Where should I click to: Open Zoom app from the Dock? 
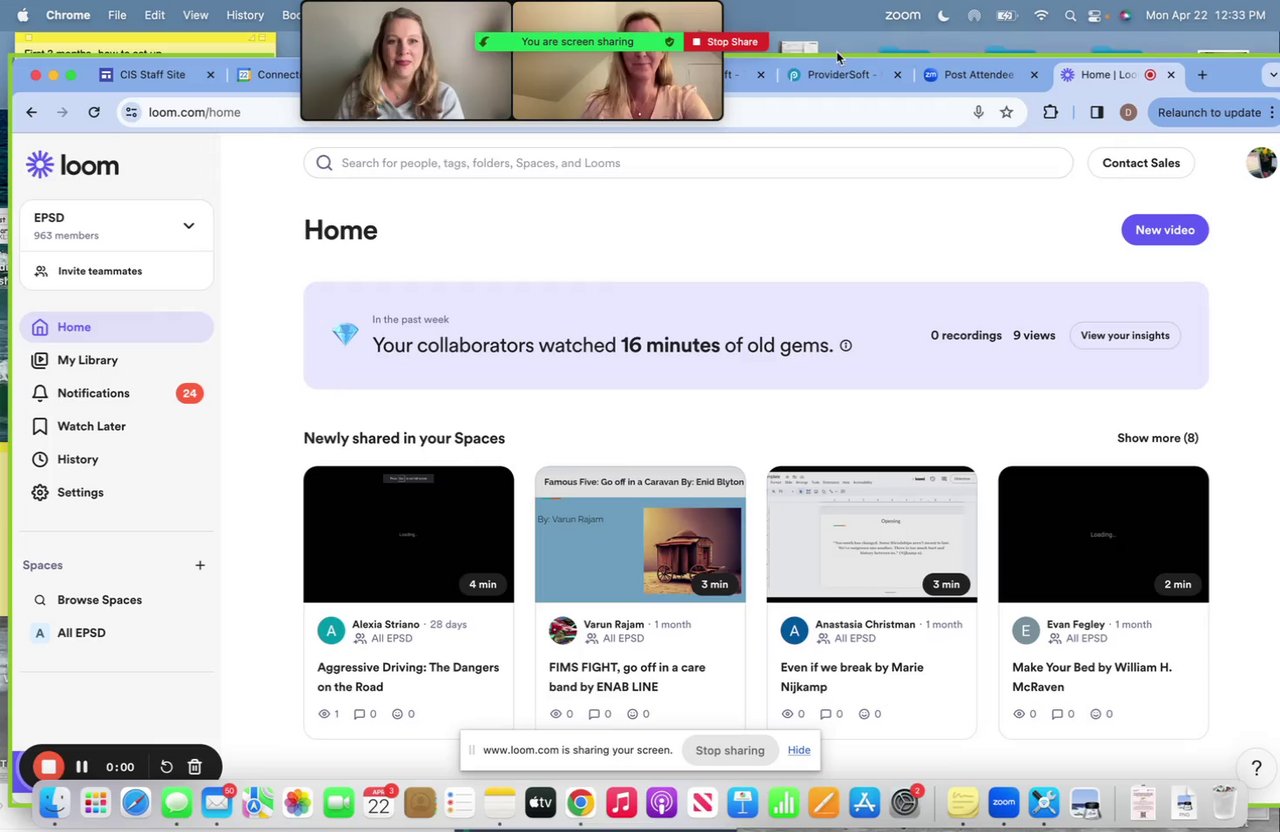[x=1003, y=802]
